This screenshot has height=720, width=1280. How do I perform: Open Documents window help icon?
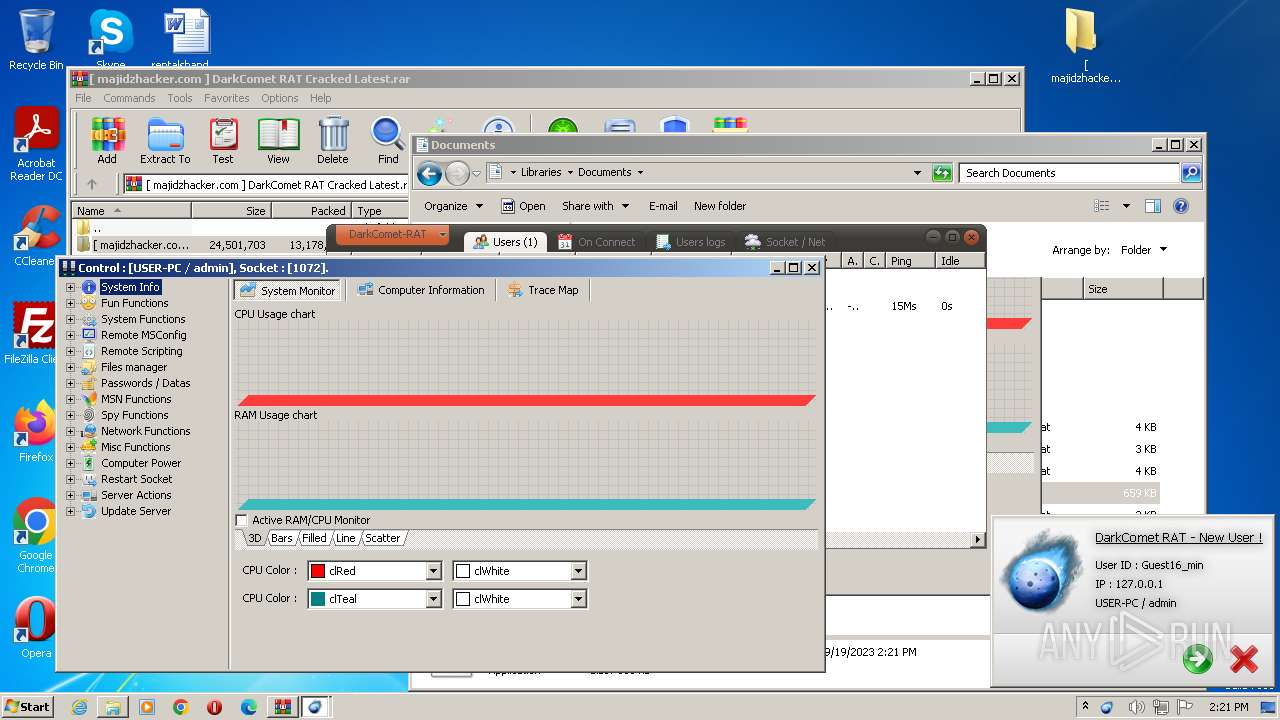click(x=1181, y=206)
